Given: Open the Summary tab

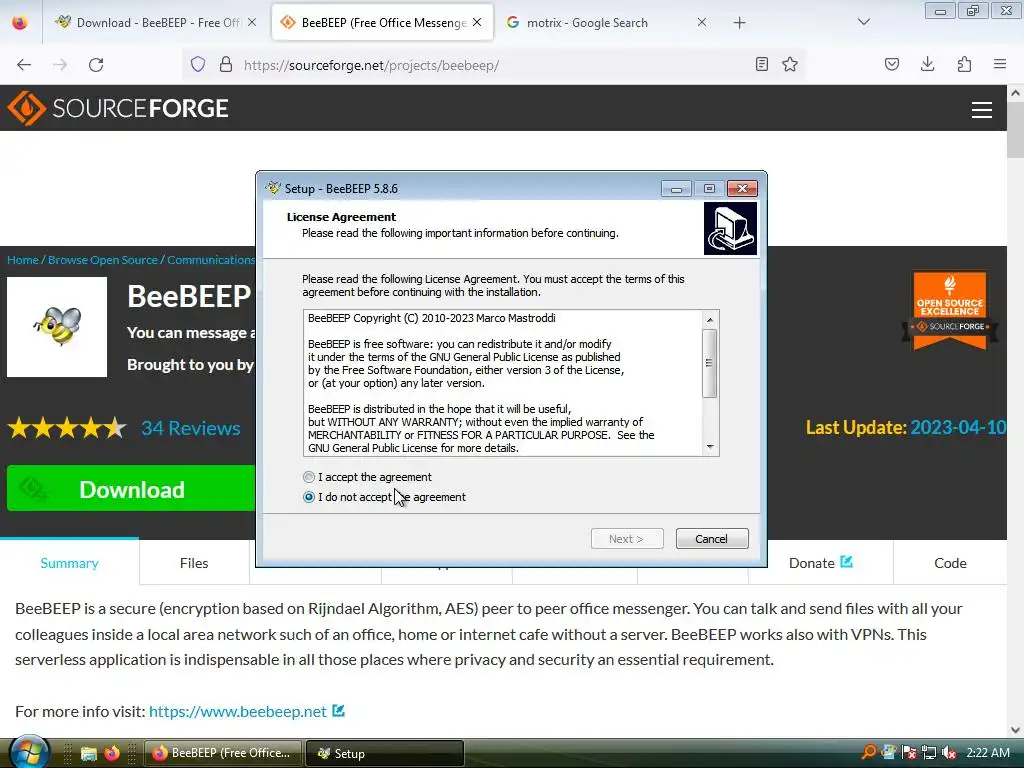Looking at the screenshot, I should pyautogui.click(x=69, y=563).
